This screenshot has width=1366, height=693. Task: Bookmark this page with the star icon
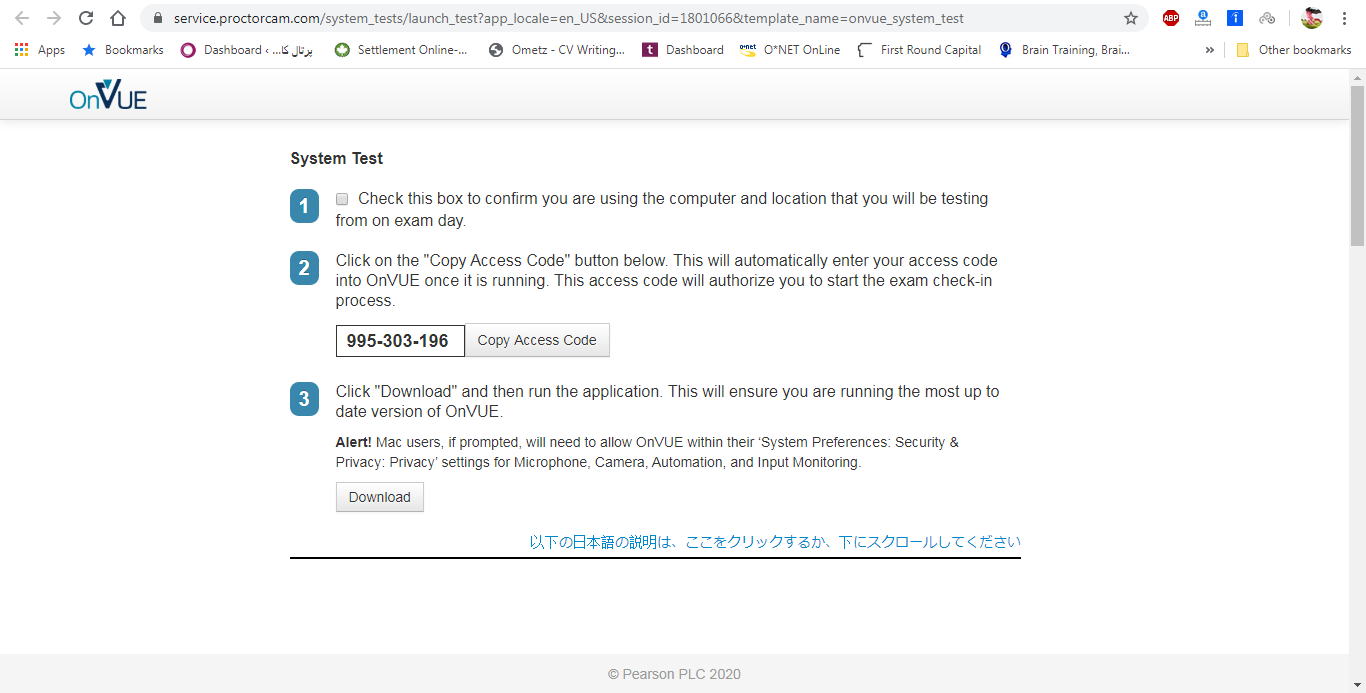[1131, 18]
